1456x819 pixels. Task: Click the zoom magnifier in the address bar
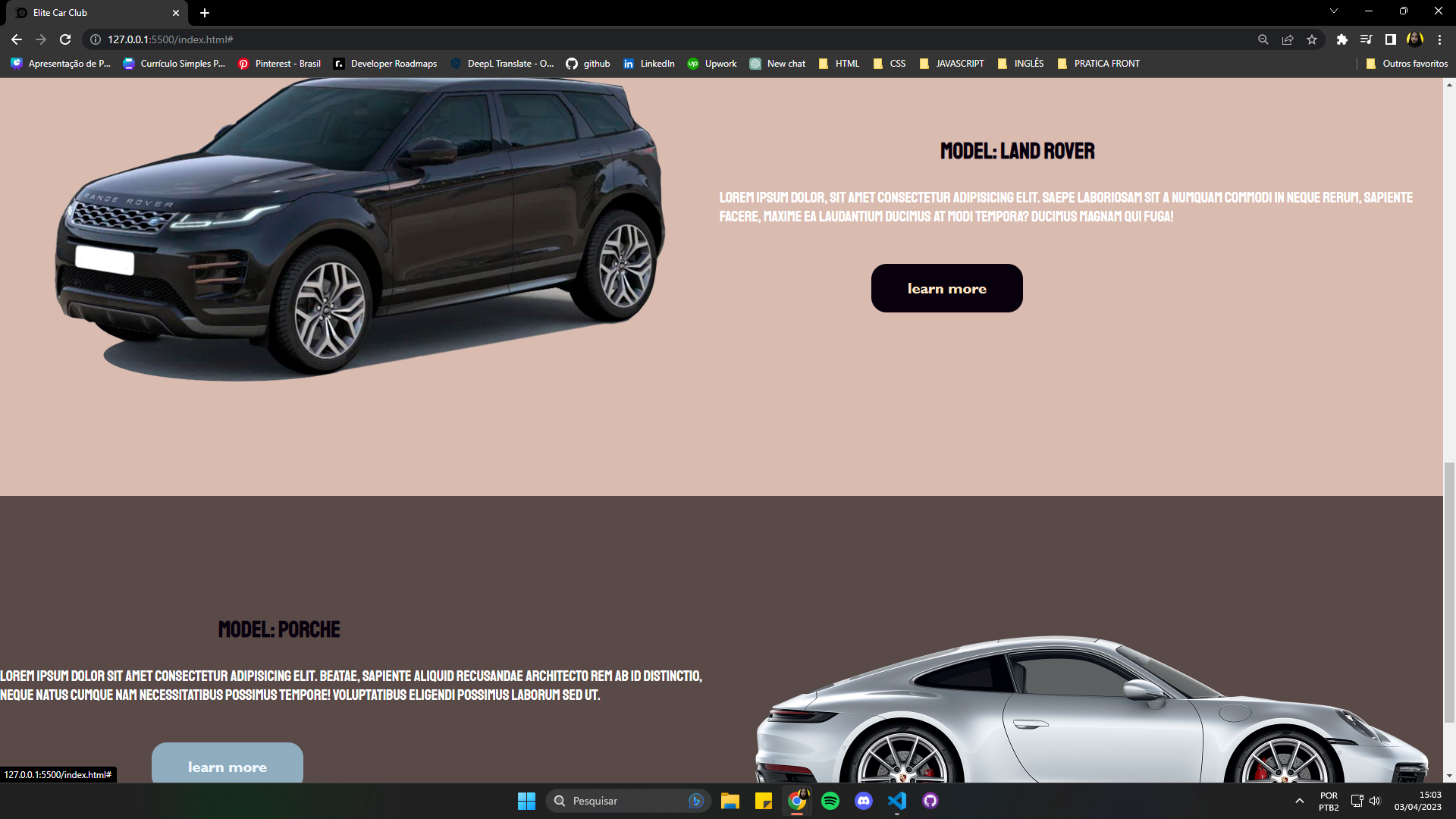1263,39
